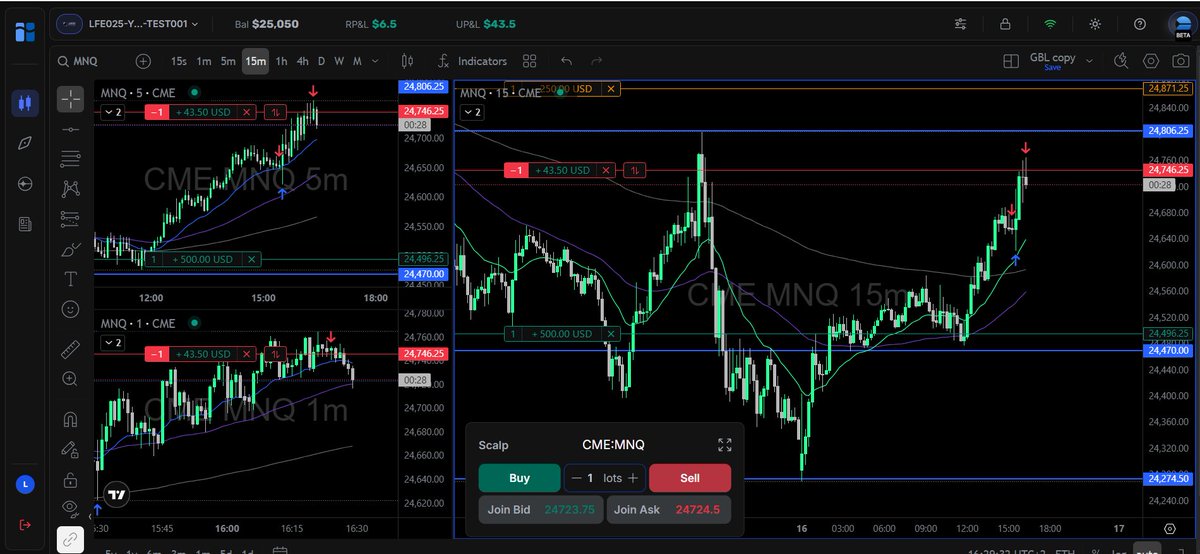Viewport: 1200px width, 554px height.
Task: Add symbol with the plus circle button
Action: click(143, 61)
